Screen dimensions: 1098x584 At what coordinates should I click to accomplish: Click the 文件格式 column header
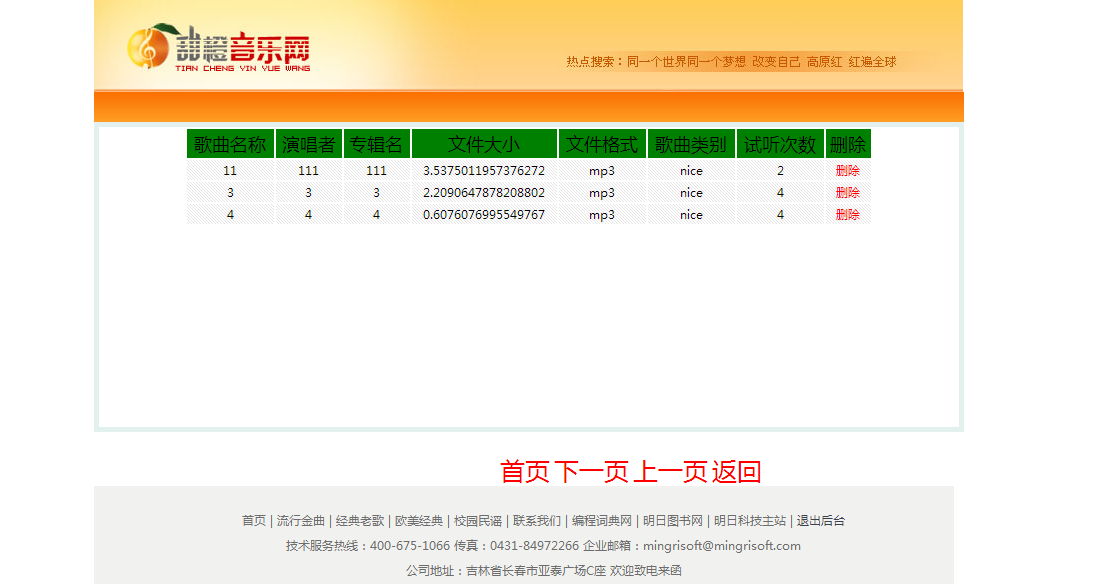(x=602, y=144)
